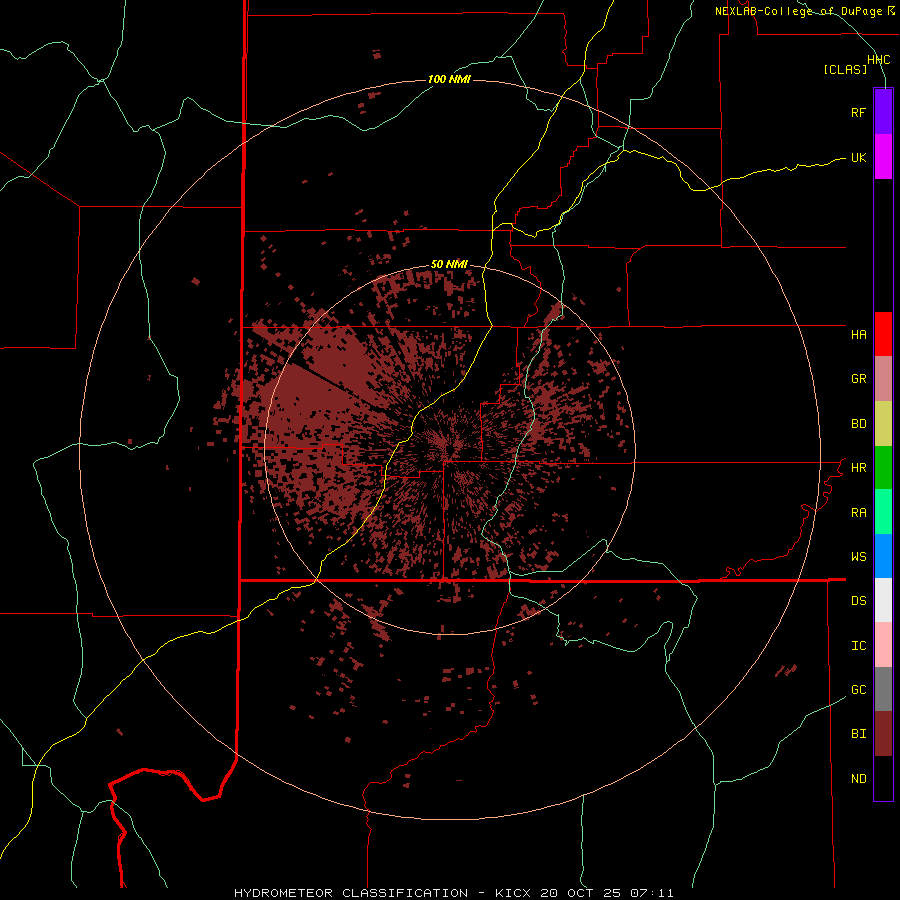Click the [CLAS] legend header
Screen dimensions: 900x900
[x=845, y=69]
